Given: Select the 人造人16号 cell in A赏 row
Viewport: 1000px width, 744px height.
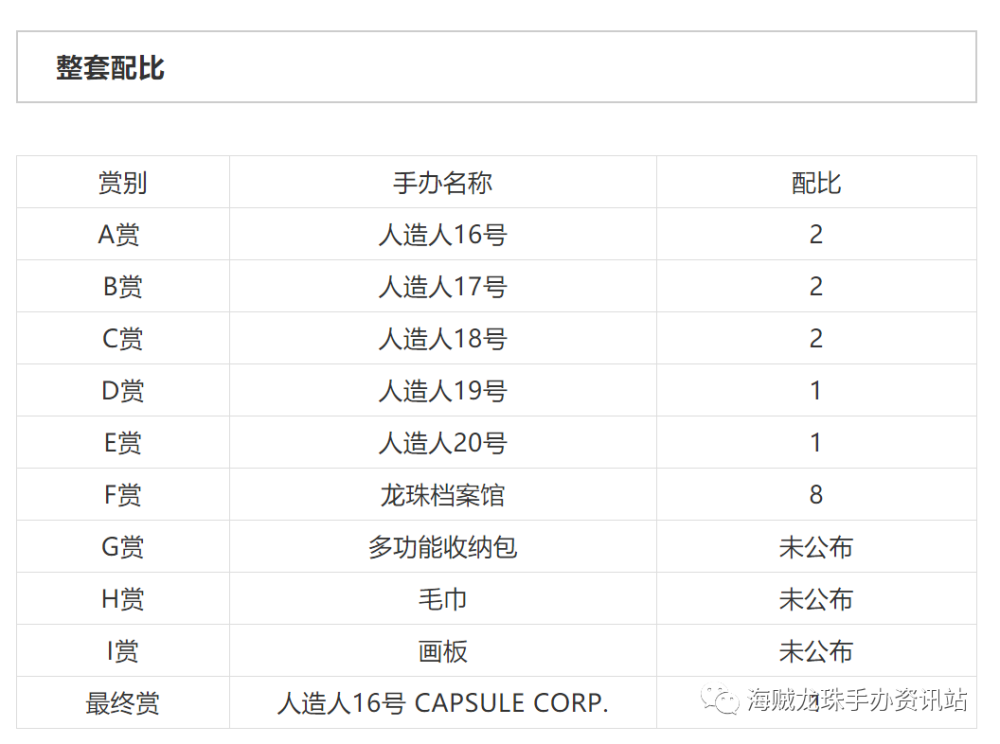Looking at the screenshot, I should click(442, 235).
